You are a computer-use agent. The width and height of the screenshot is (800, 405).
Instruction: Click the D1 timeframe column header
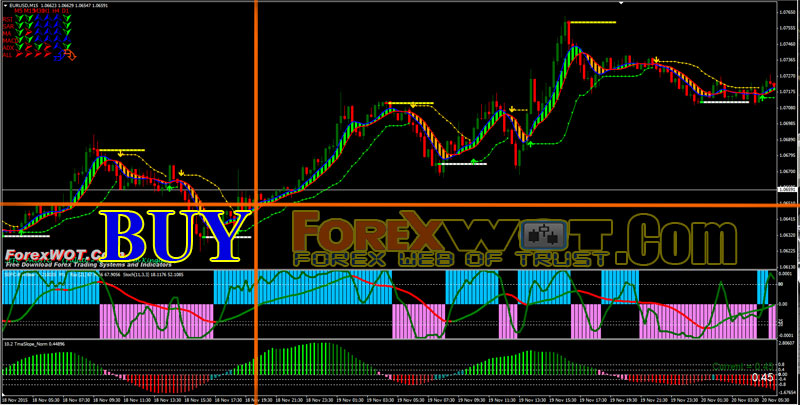coord(66,11)
